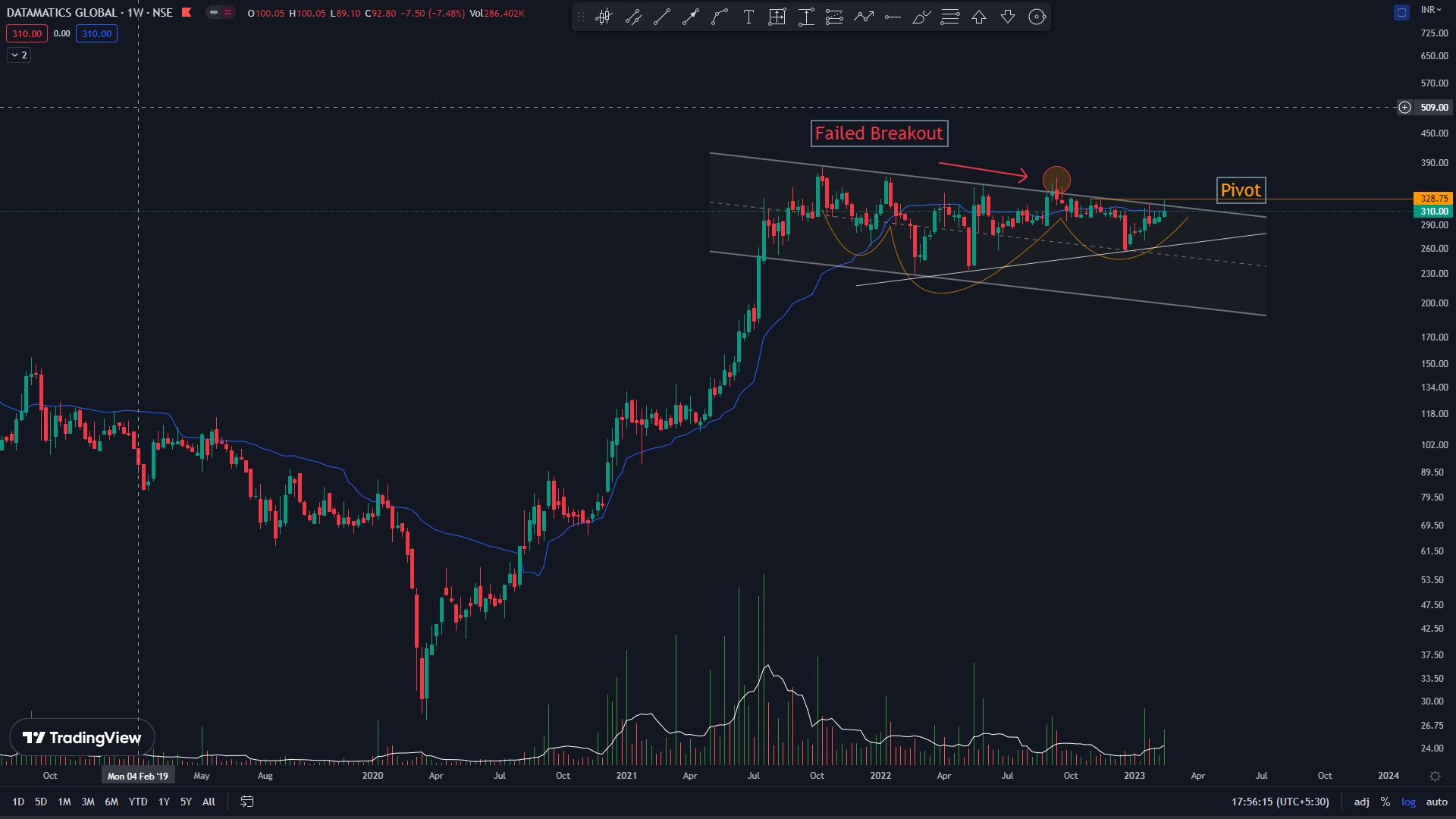Select the horizontal ray tool
This screenshot has width=1456, height=819.
893,17
